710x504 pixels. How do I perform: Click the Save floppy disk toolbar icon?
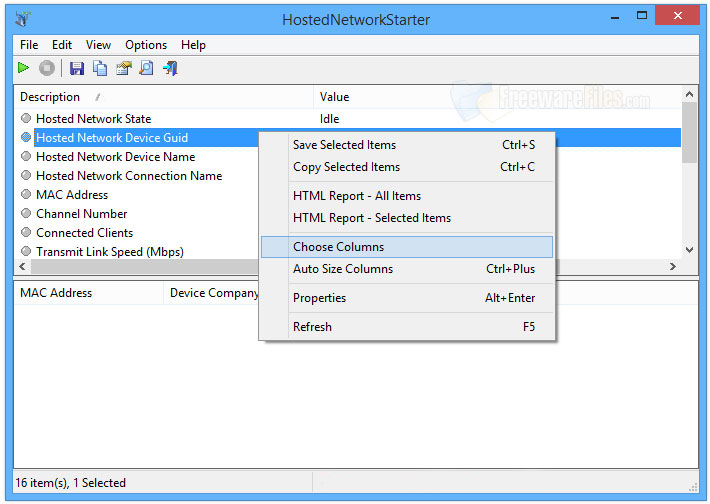[77, 68]
